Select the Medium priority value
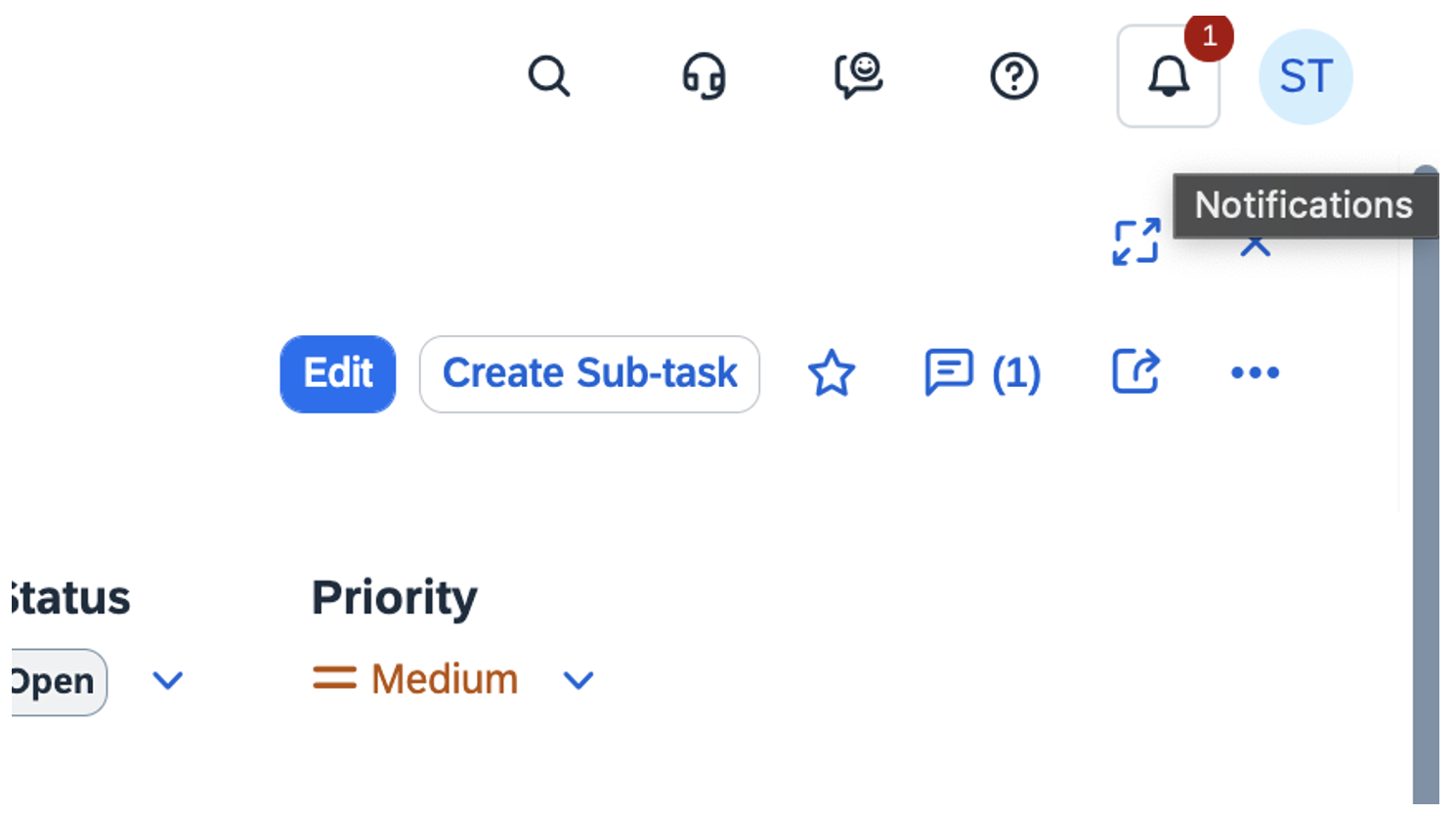This screenshot has height=815, width=1456. point(445,679)
